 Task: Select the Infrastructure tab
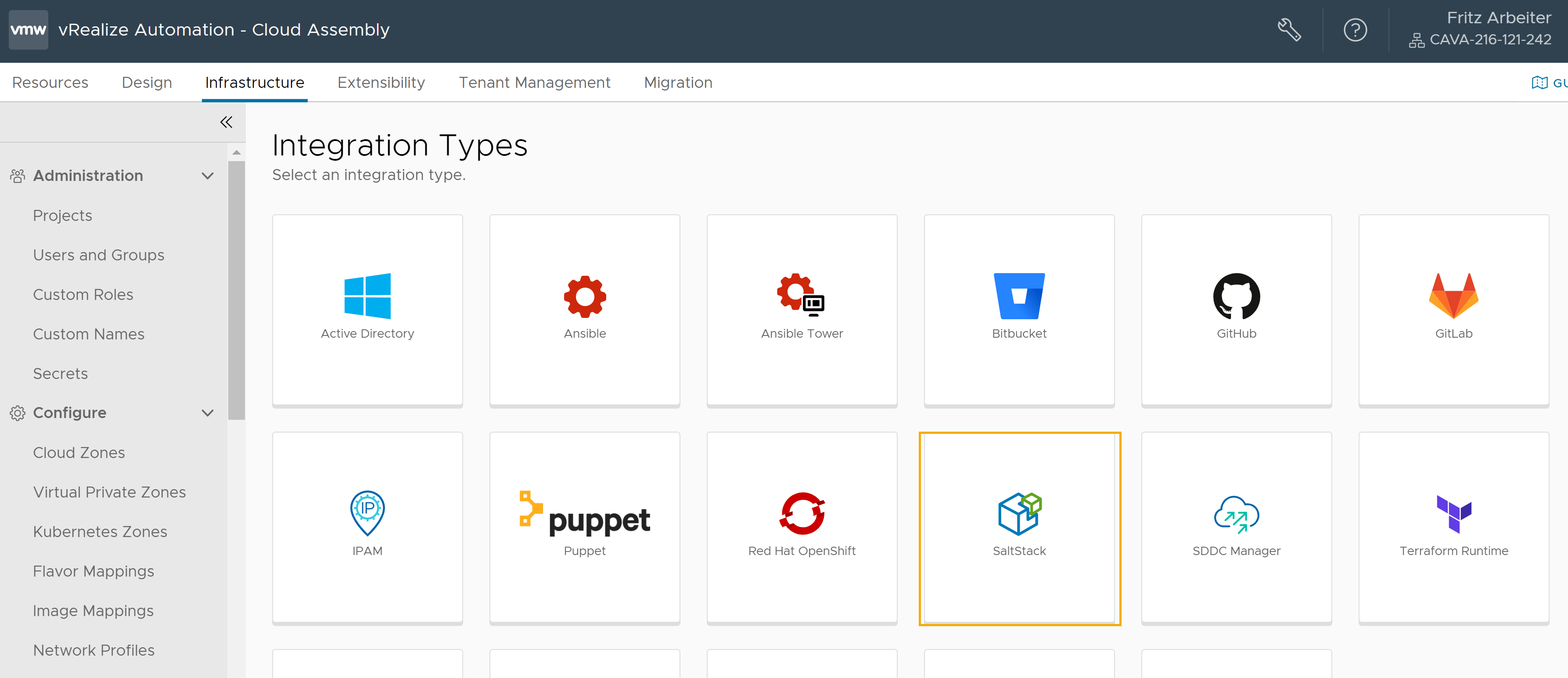[x=255, y=82]
